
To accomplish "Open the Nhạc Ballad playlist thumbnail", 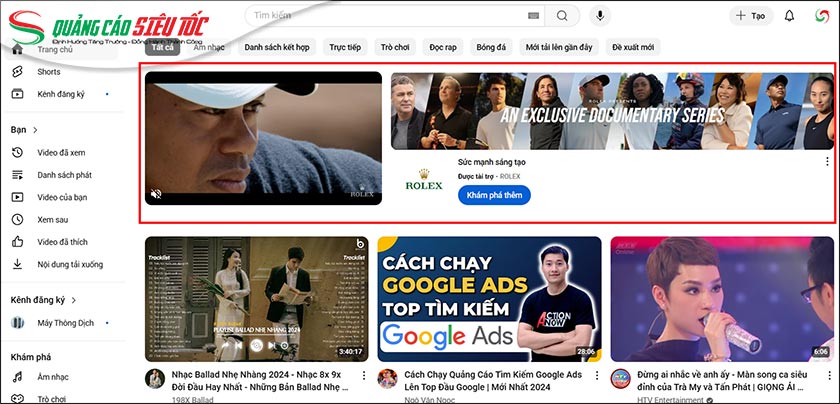I will pos(257,299).
